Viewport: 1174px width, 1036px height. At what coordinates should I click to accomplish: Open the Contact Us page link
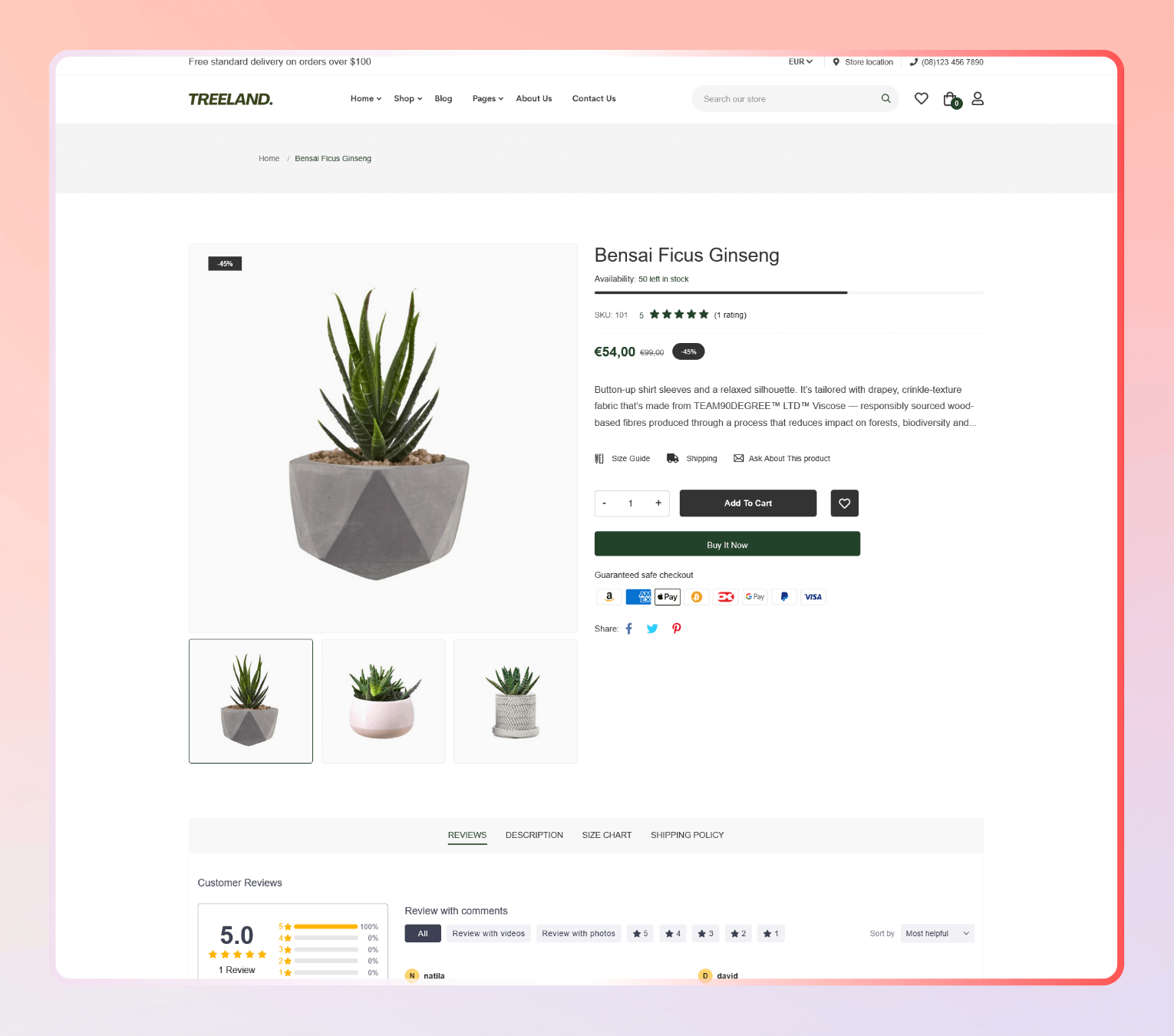click(594, 99)
